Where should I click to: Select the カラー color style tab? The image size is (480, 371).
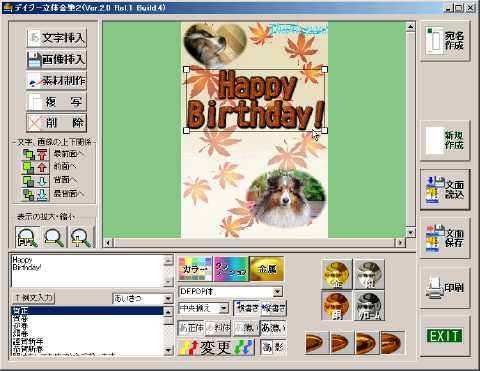(x=195, y=269)
